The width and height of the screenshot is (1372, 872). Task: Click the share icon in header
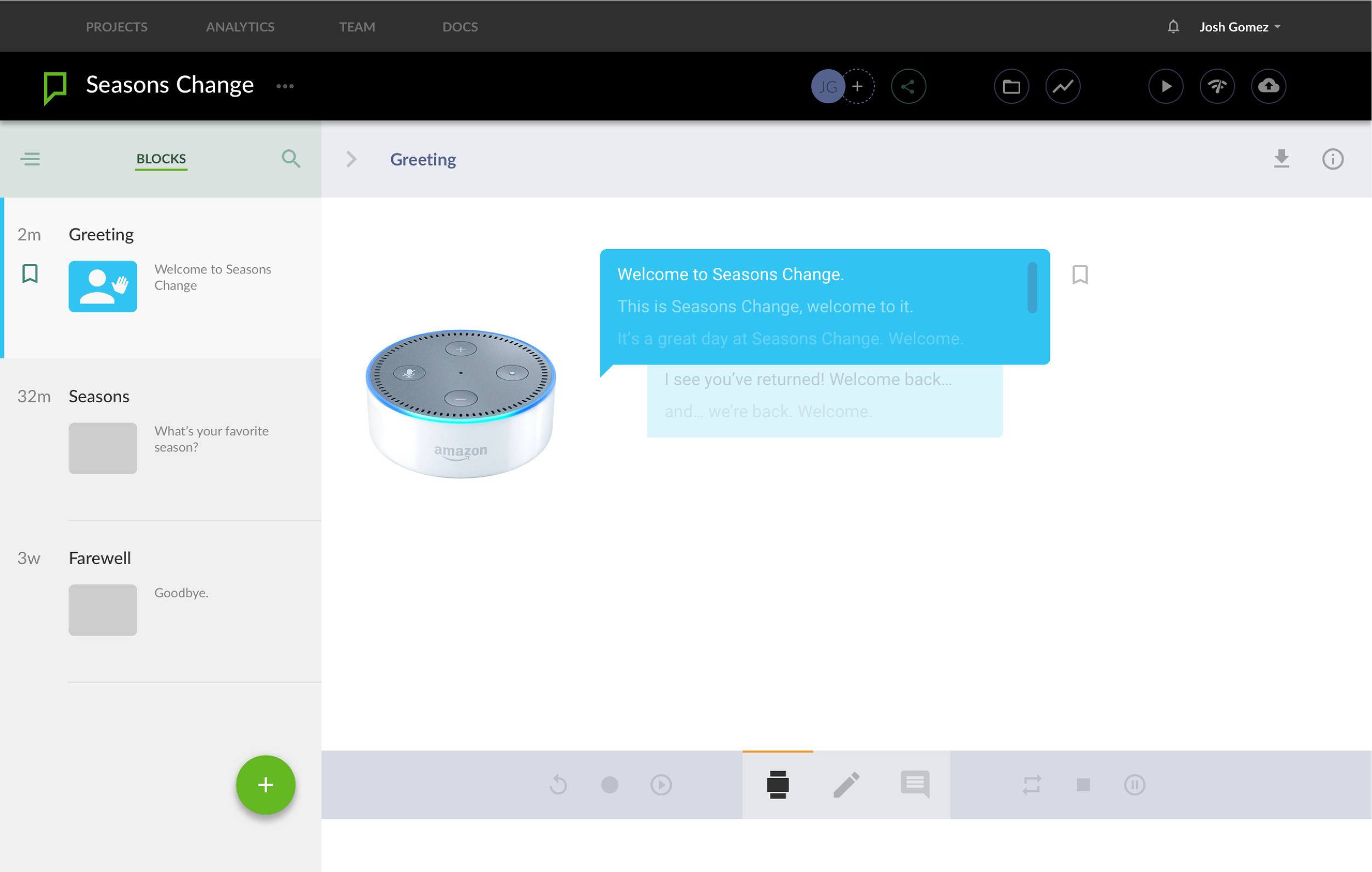[908, 87]
